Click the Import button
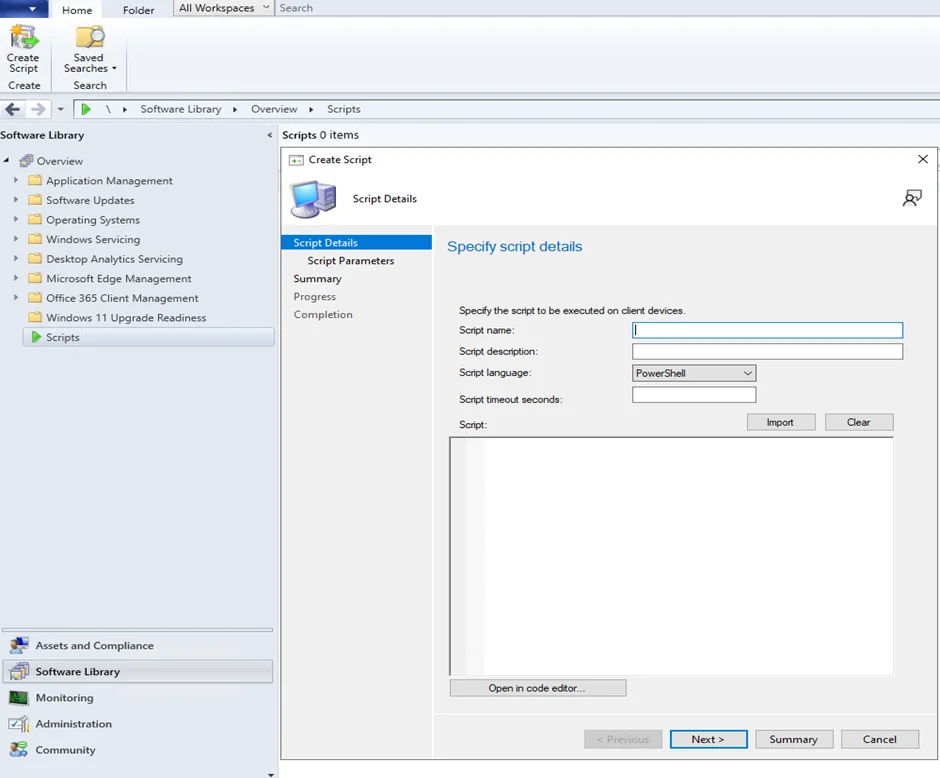 pyautogui.click(x=781, y=422)
